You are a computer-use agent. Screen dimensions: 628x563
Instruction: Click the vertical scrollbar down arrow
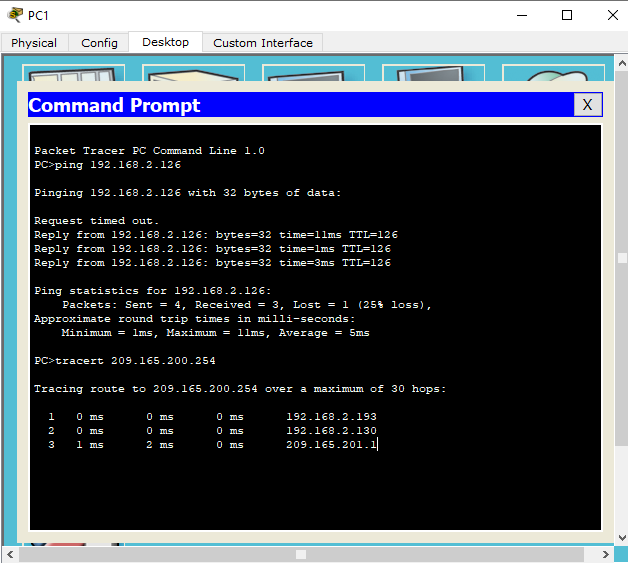pos(622,537)
